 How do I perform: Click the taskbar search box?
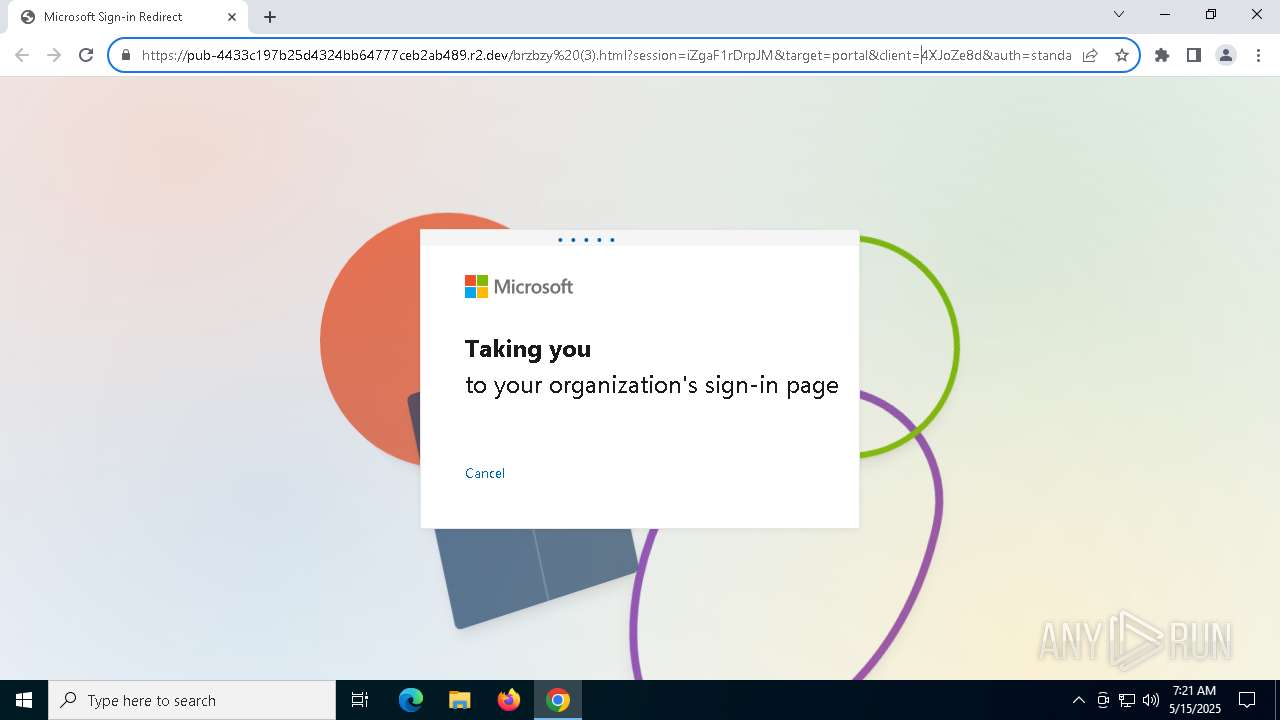(192, 700)
